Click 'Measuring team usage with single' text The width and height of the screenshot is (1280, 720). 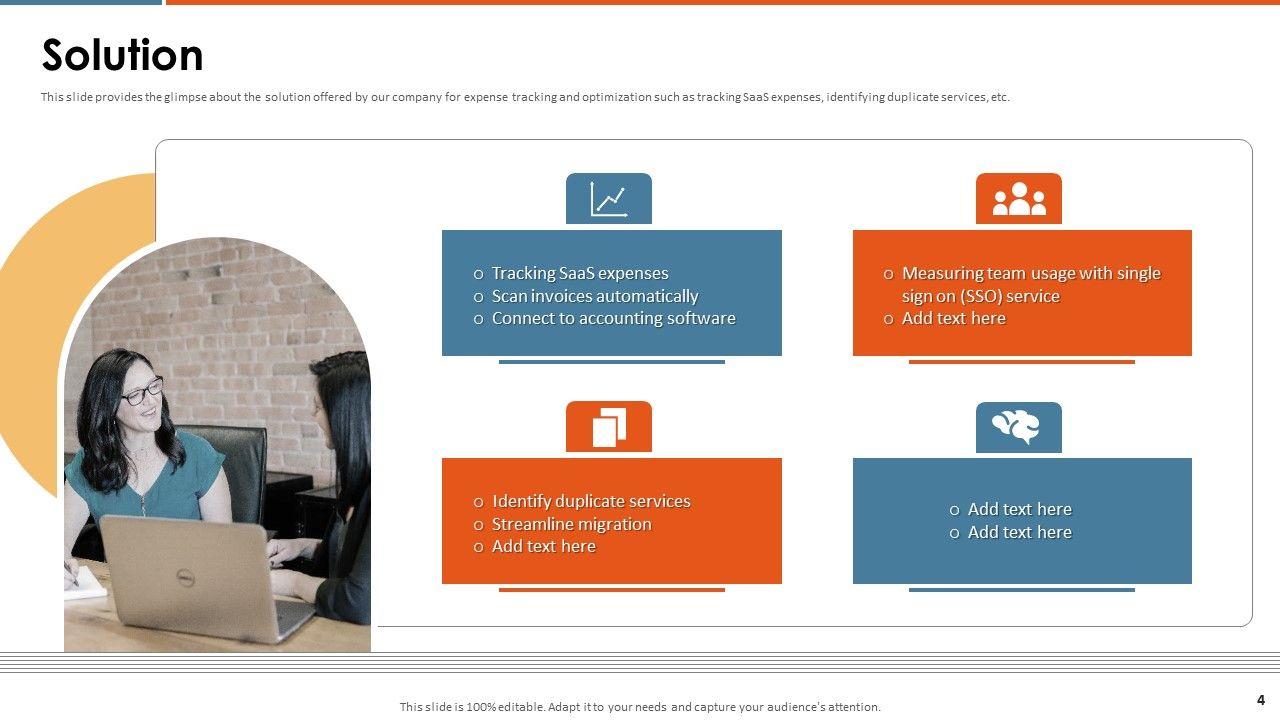tap(1031, 273)
